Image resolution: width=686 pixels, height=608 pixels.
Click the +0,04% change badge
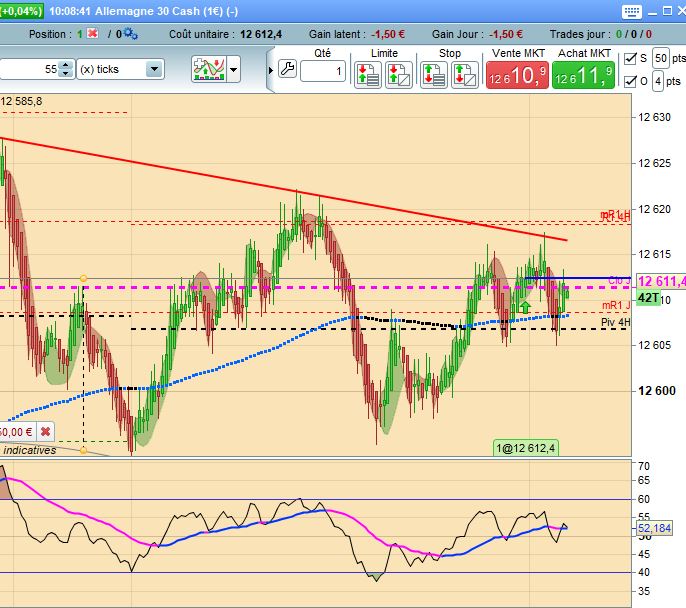point(21,11)
